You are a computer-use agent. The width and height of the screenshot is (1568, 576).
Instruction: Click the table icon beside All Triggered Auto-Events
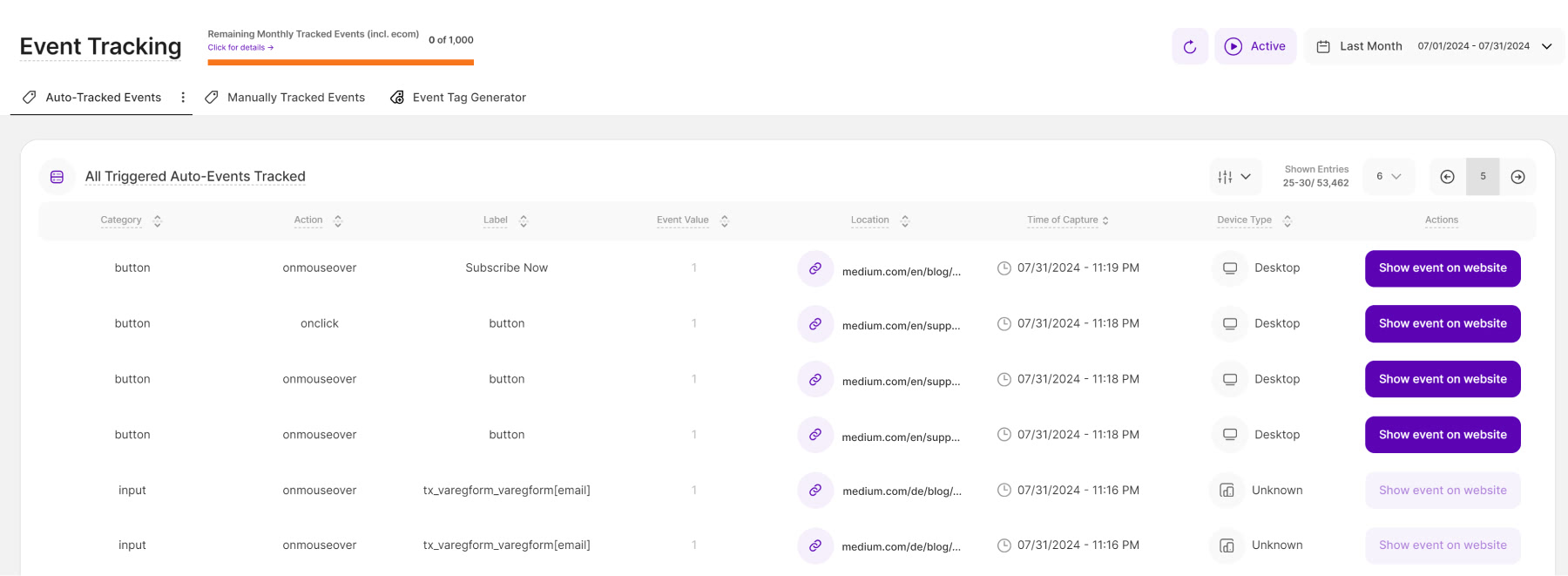tap(57, 177)
